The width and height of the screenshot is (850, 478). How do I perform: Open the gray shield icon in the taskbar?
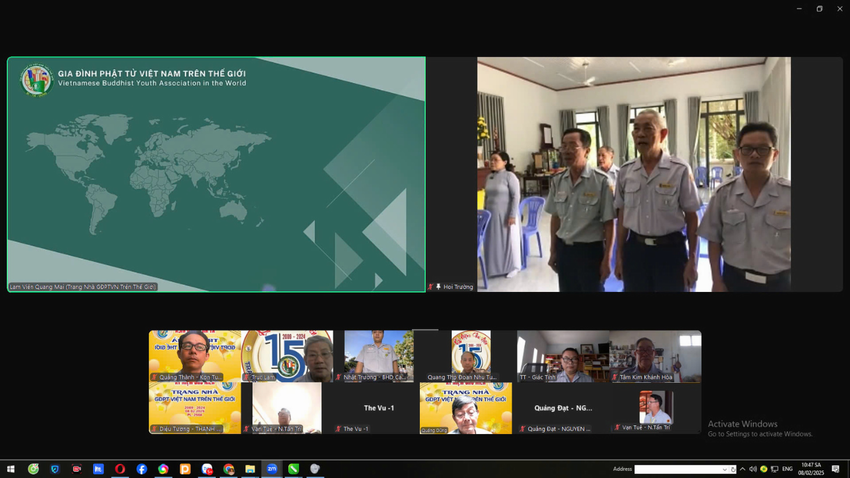point(315,469)
